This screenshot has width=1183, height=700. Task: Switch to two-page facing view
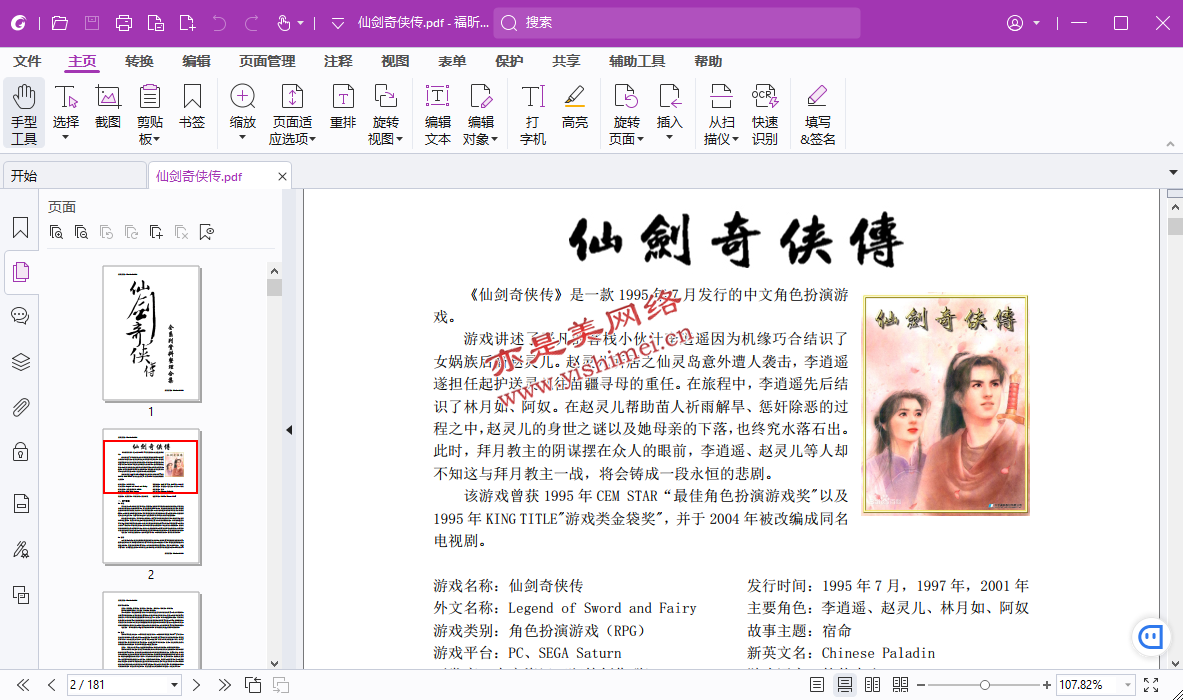(x=872, y=685)
